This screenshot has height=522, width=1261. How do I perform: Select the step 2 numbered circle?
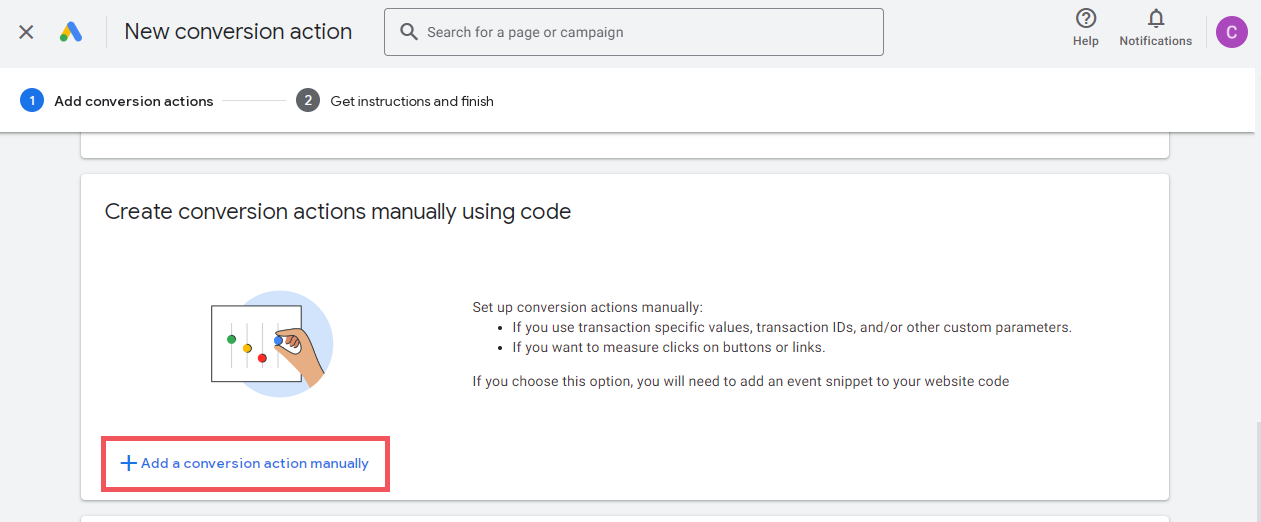[308, 100]
